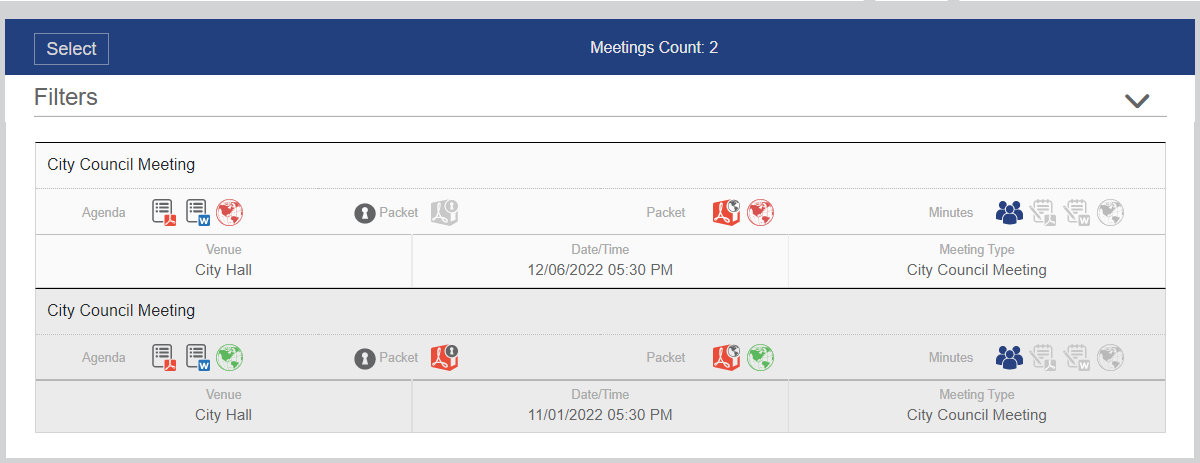Open Agenda Word document for 12/06/2022 meeting
The height and width of the screenshot is (463, 1200).
[x=198, y=212]
